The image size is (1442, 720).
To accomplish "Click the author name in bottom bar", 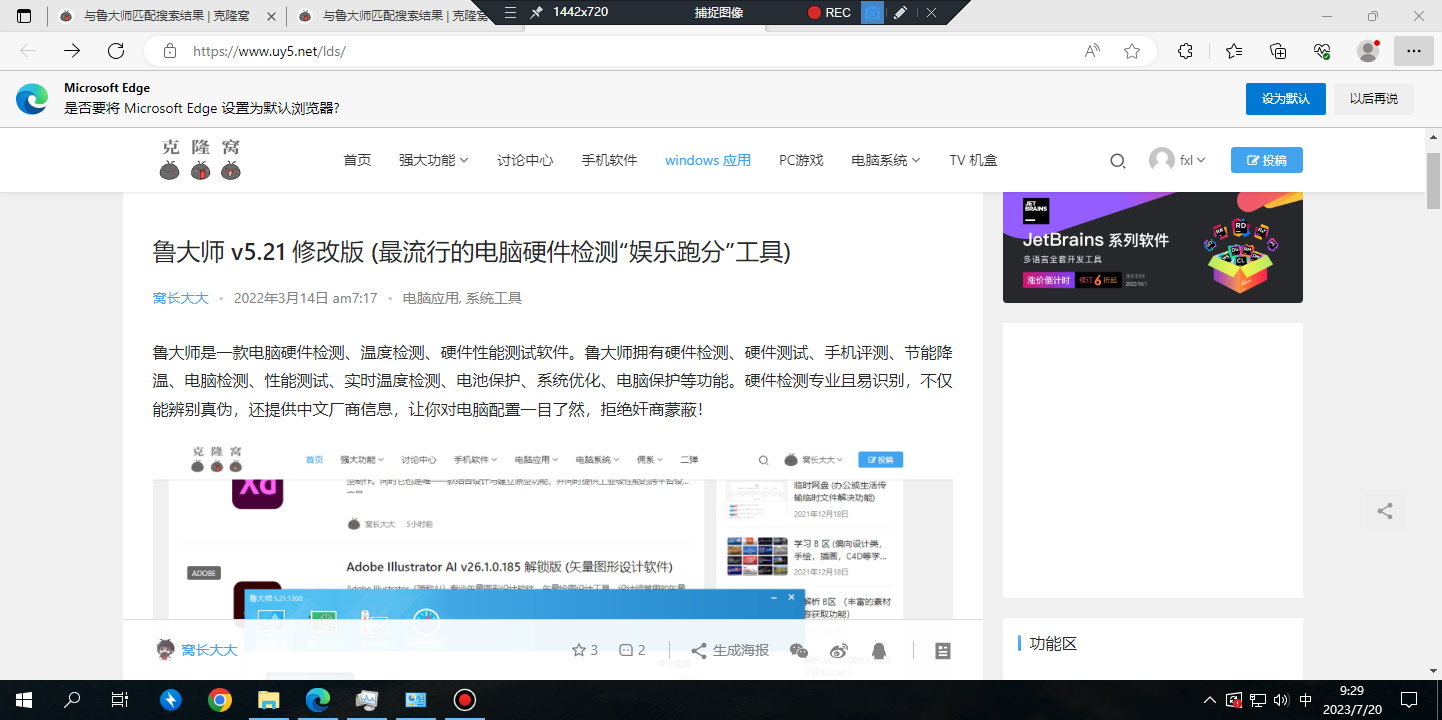I will pos(209,650).
